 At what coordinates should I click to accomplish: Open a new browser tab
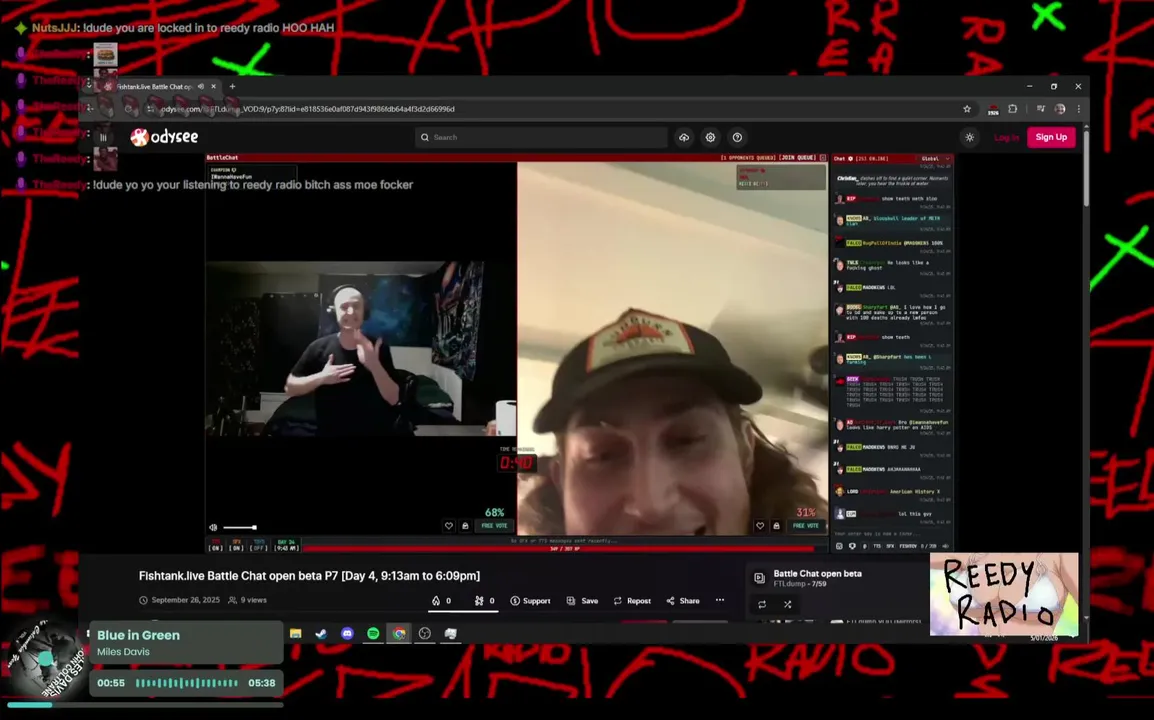point(233,86)
